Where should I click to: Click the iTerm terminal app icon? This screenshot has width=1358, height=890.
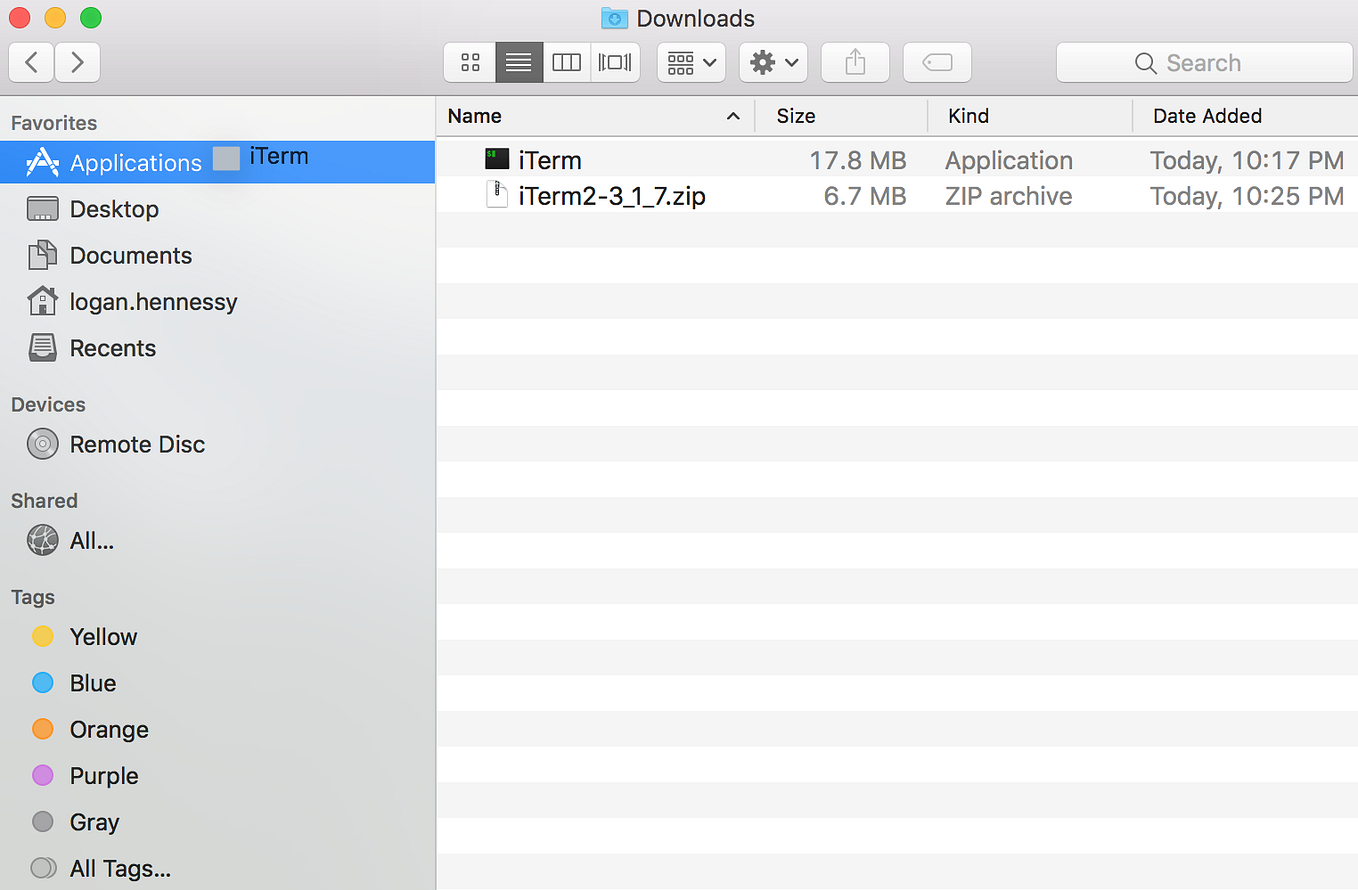coord(497,159)
